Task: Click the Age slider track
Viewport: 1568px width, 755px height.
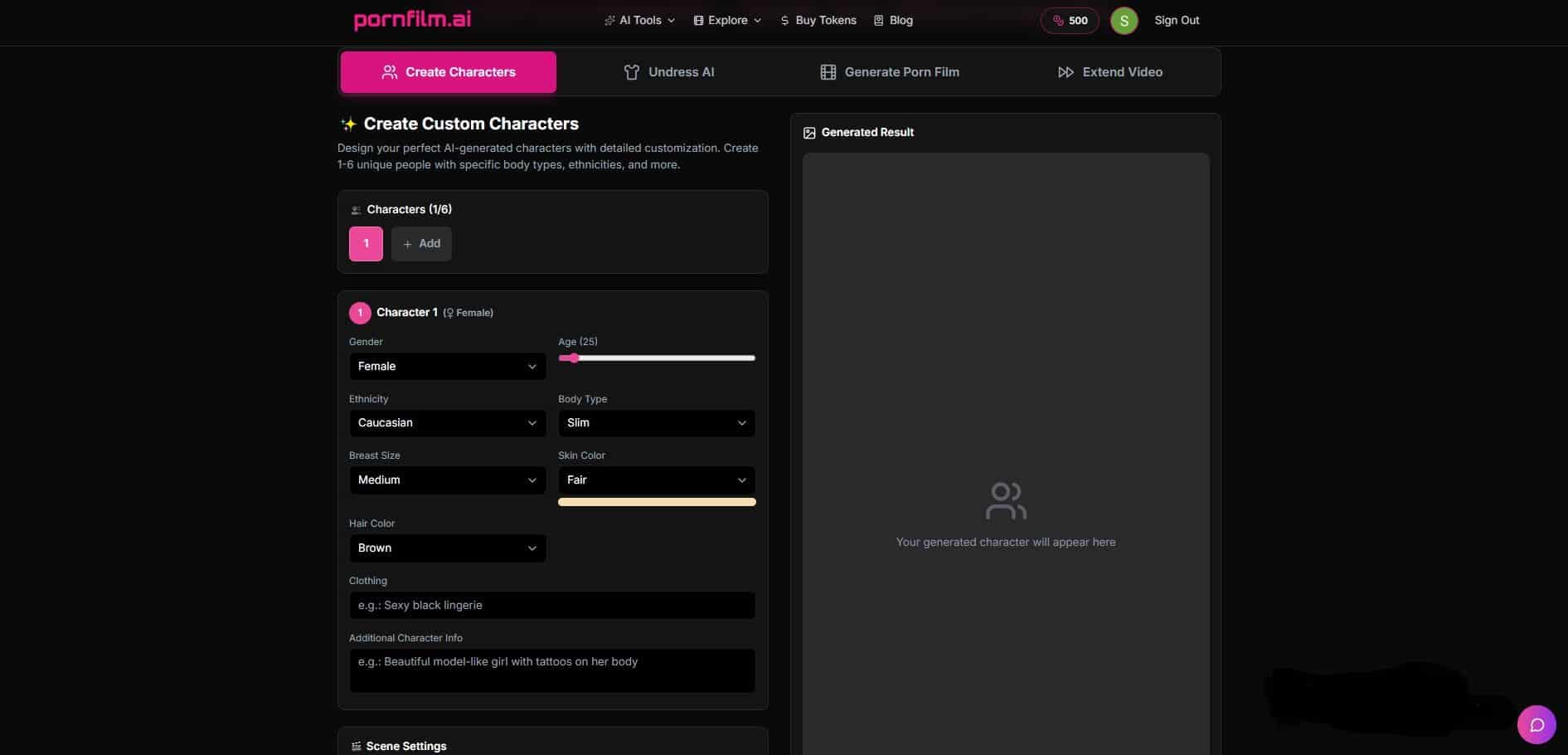Action: [x=657, y=358]
